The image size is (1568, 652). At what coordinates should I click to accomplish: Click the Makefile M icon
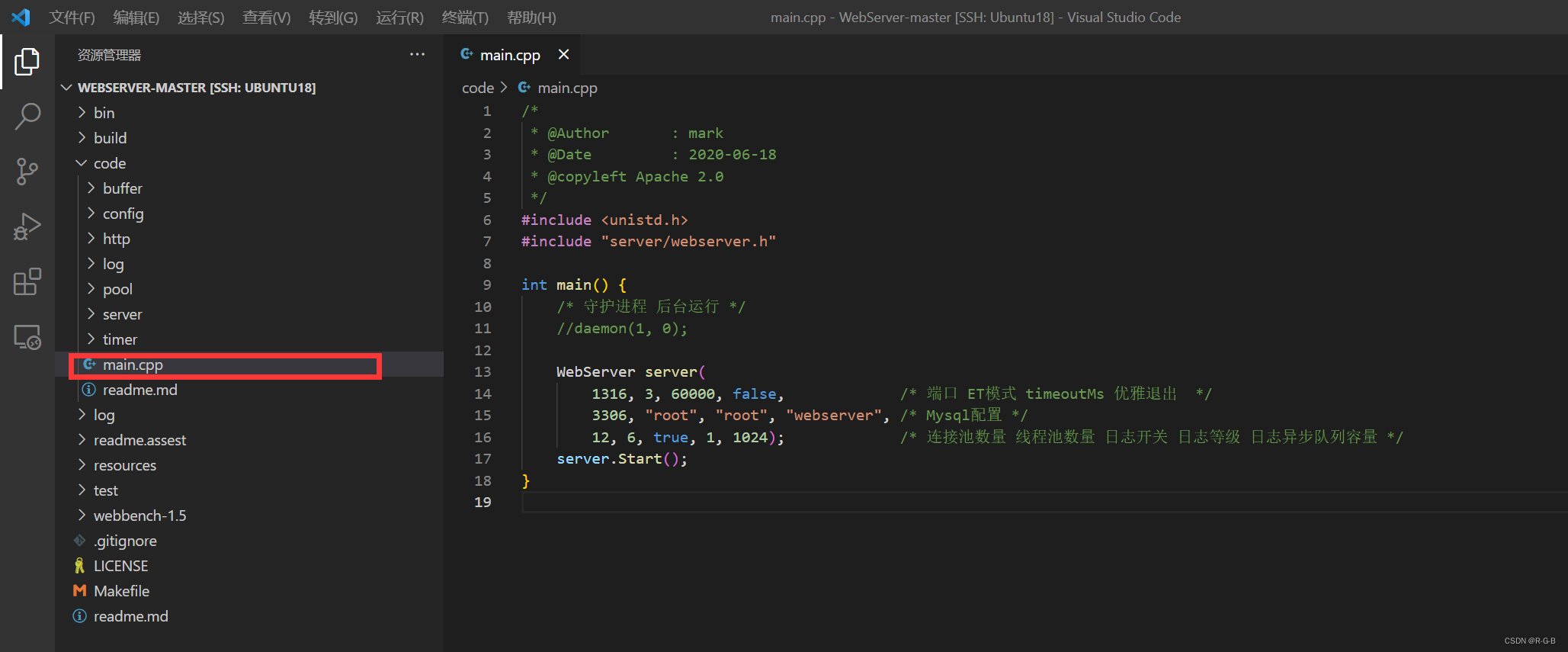79,591
